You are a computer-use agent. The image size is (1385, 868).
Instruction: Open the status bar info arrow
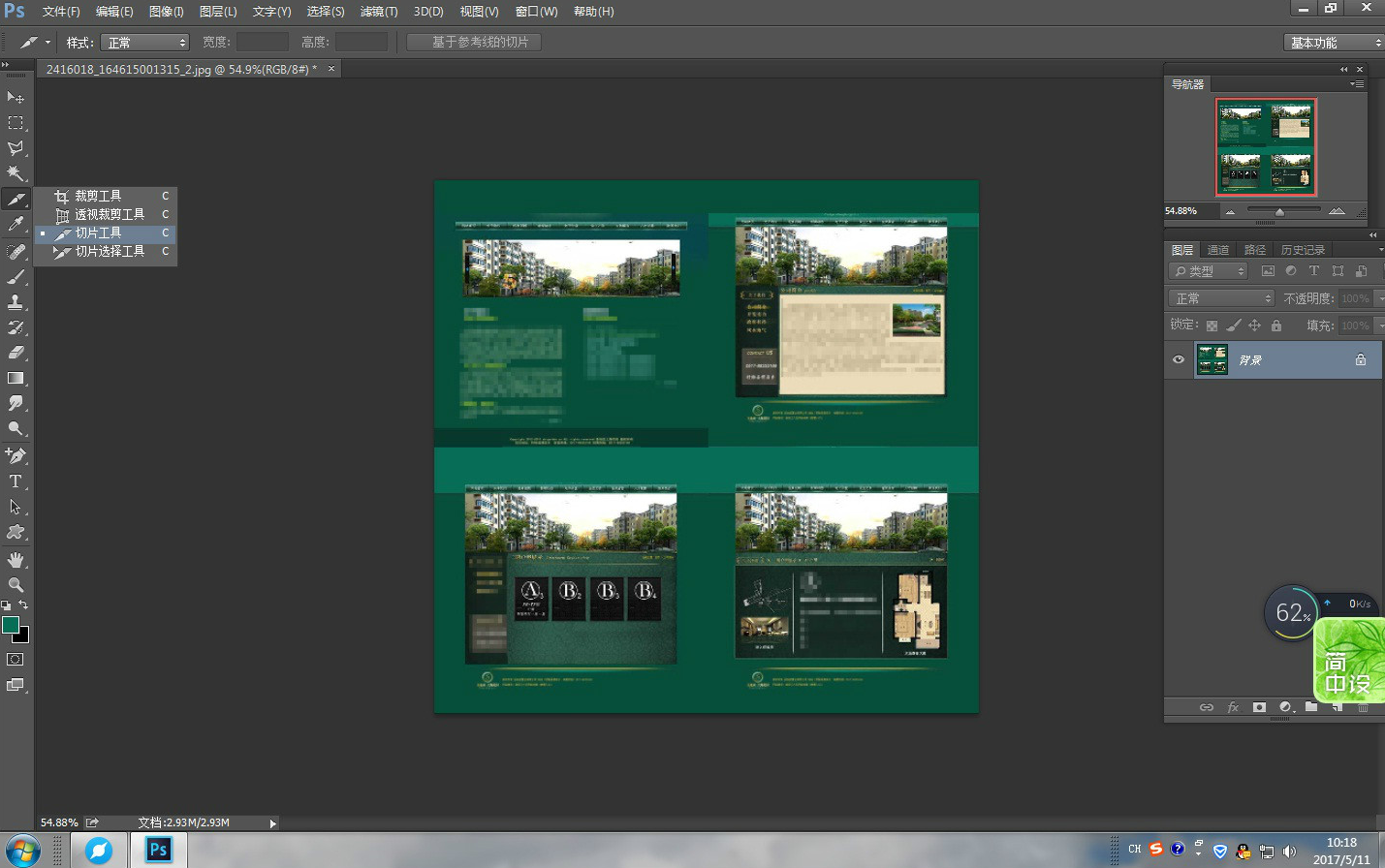272,823
